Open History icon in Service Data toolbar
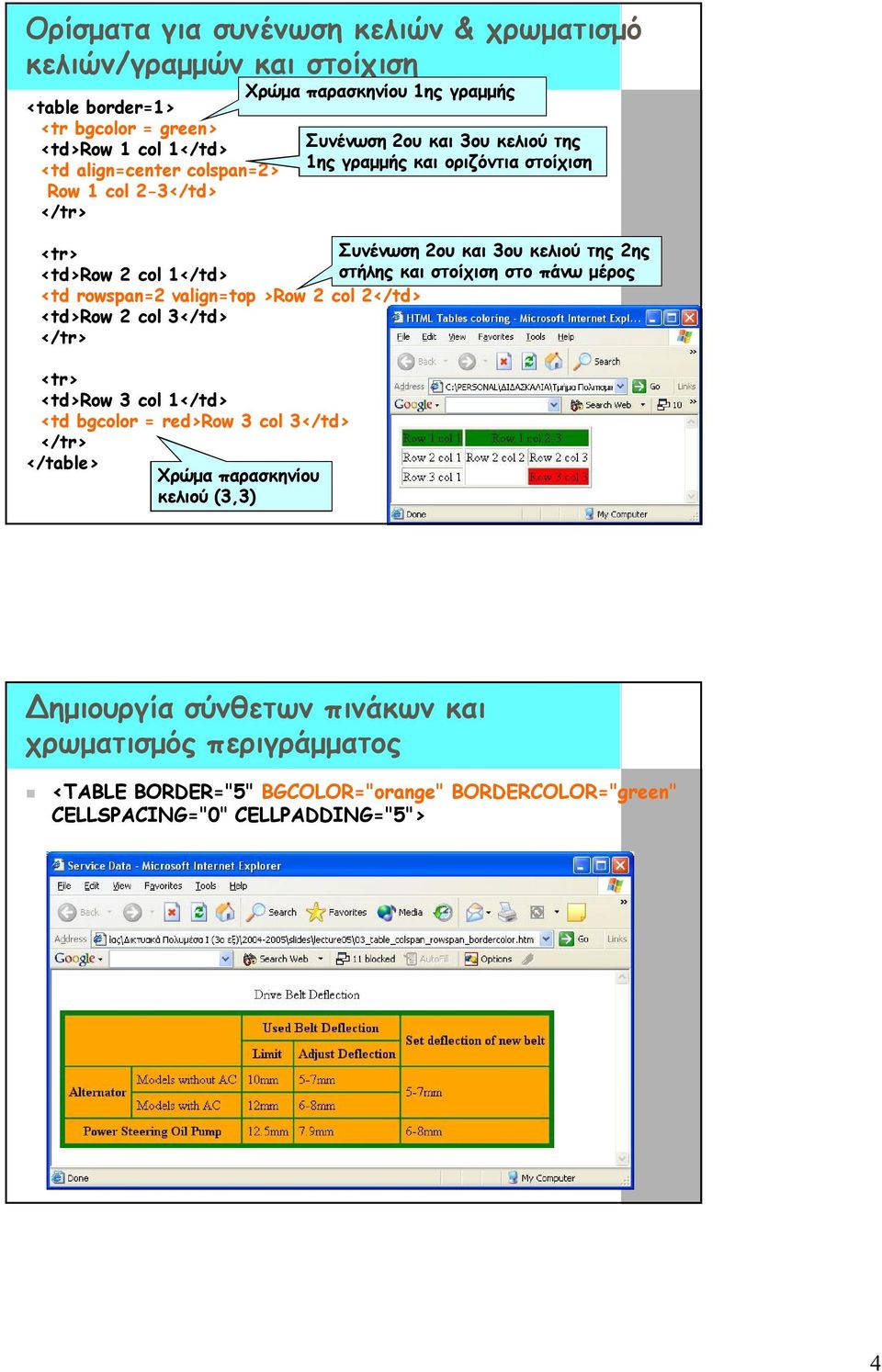Screen dimensions: 882x1372 tap(443, 912)
